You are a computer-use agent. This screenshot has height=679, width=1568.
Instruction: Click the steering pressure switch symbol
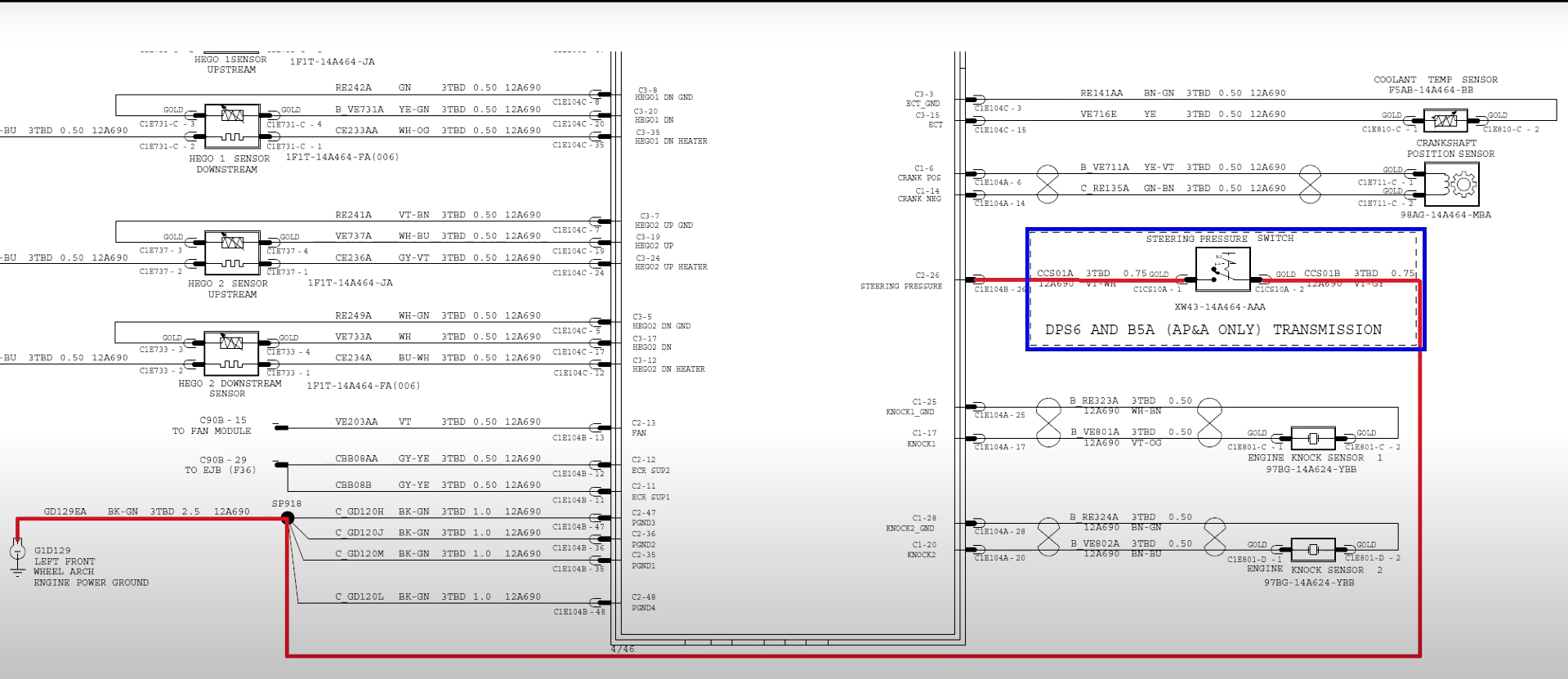pyautogui.click(x=1222, y=270)
